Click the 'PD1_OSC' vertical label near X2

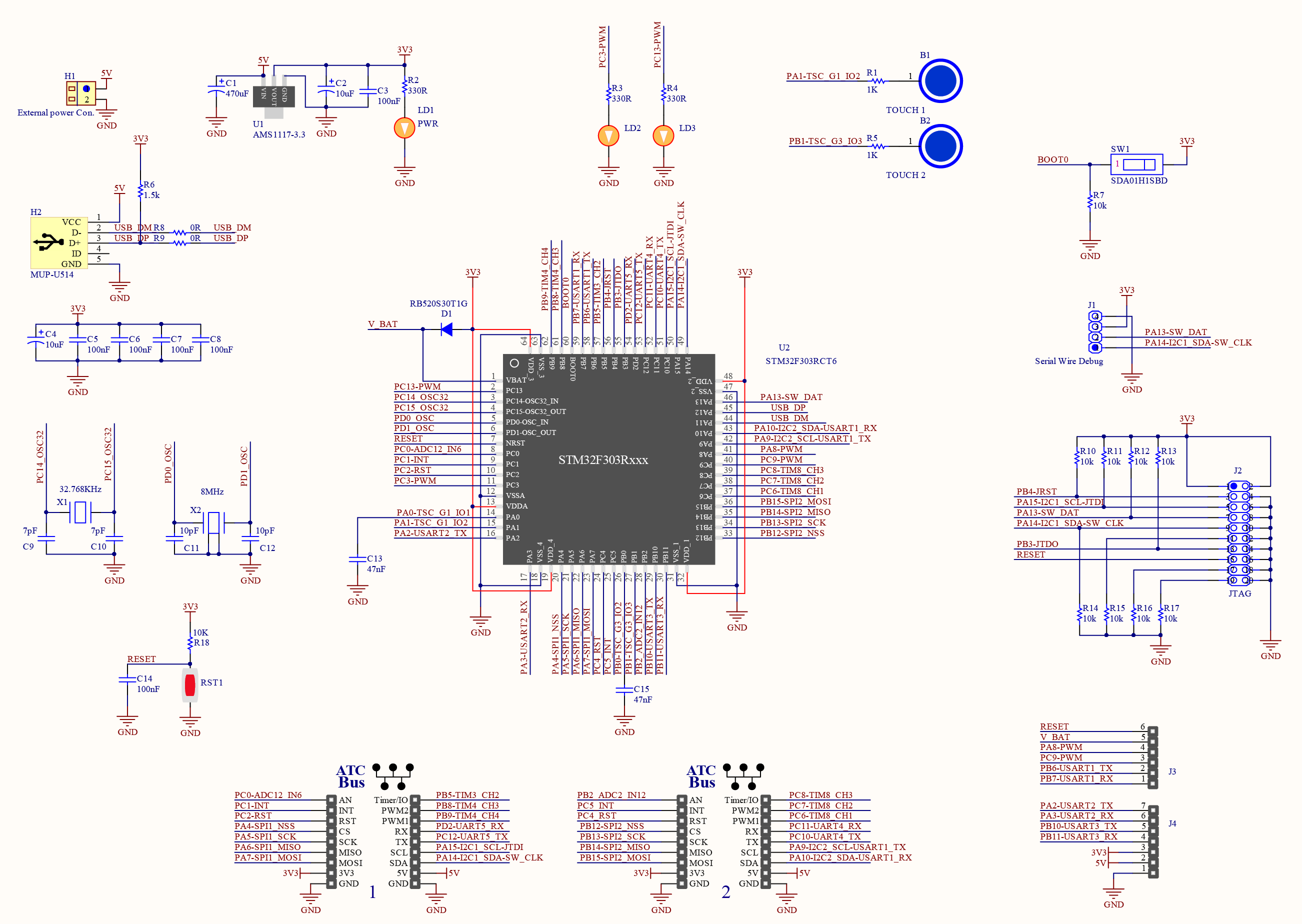(x=244, y=466)
